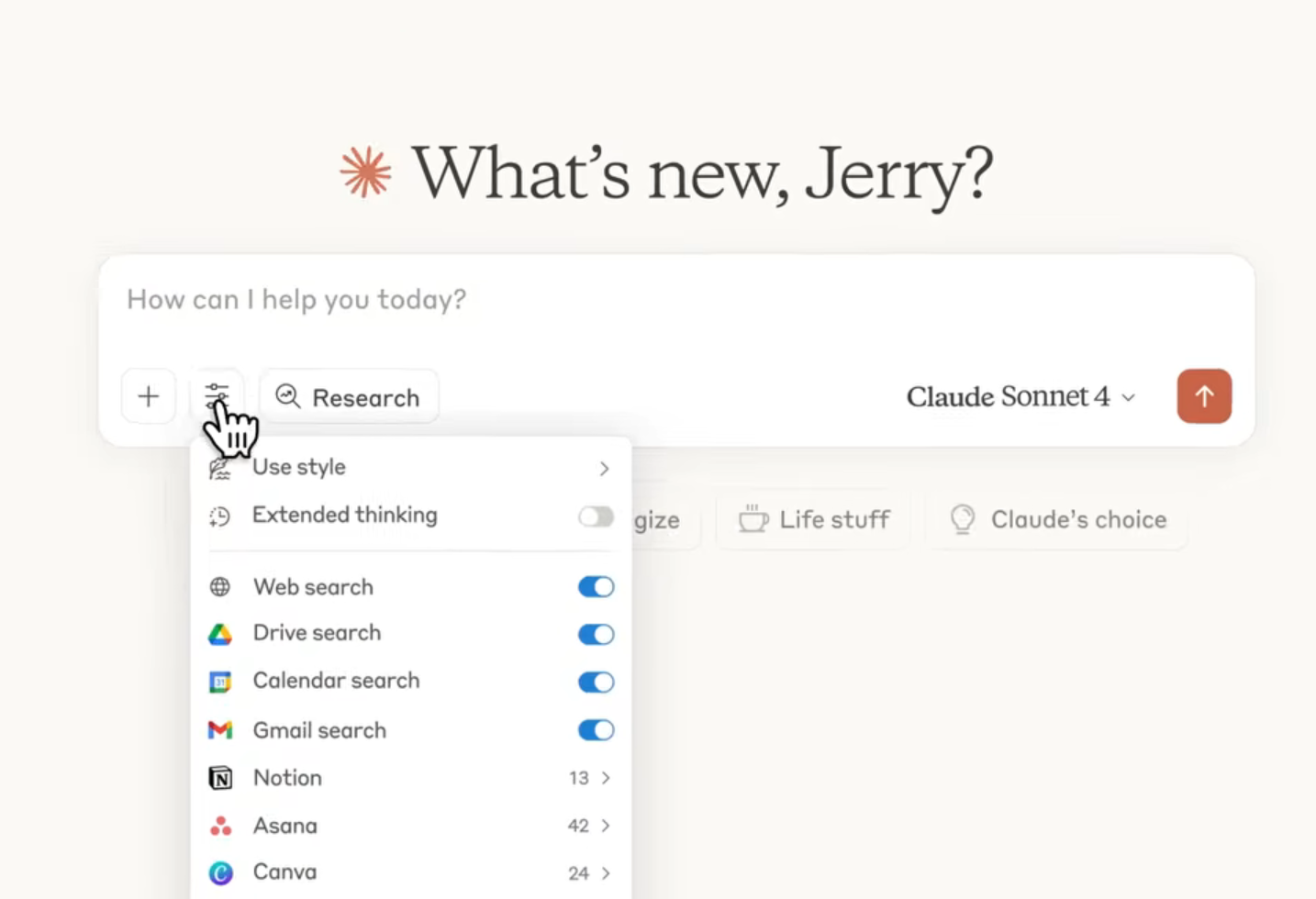Open the Claude Sonnet 4 model dropdown
The image size is (1316, 899).
click(x=1021, y=396)
